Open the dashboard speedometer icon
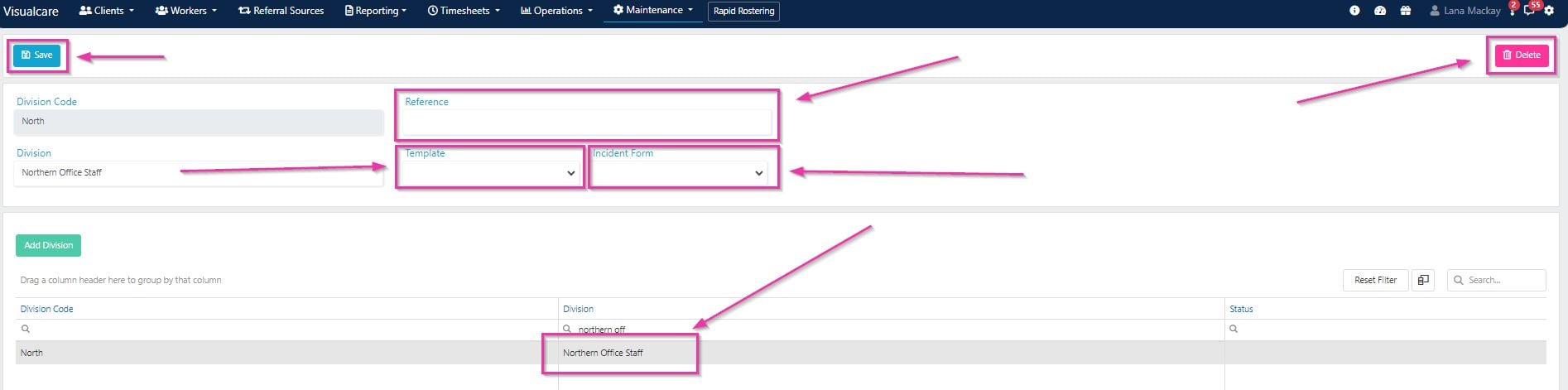 1380,11
